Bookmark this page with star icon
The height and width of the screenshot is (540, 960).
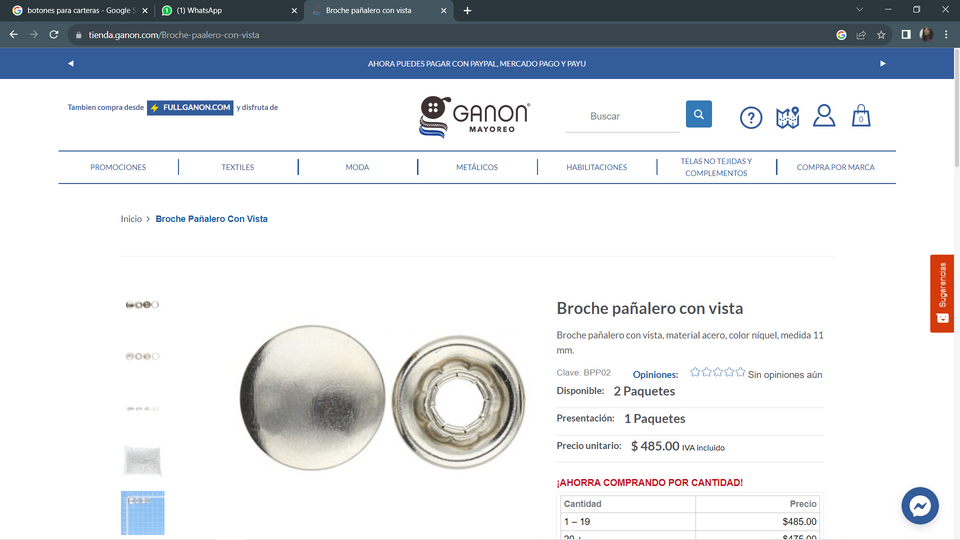881,35
